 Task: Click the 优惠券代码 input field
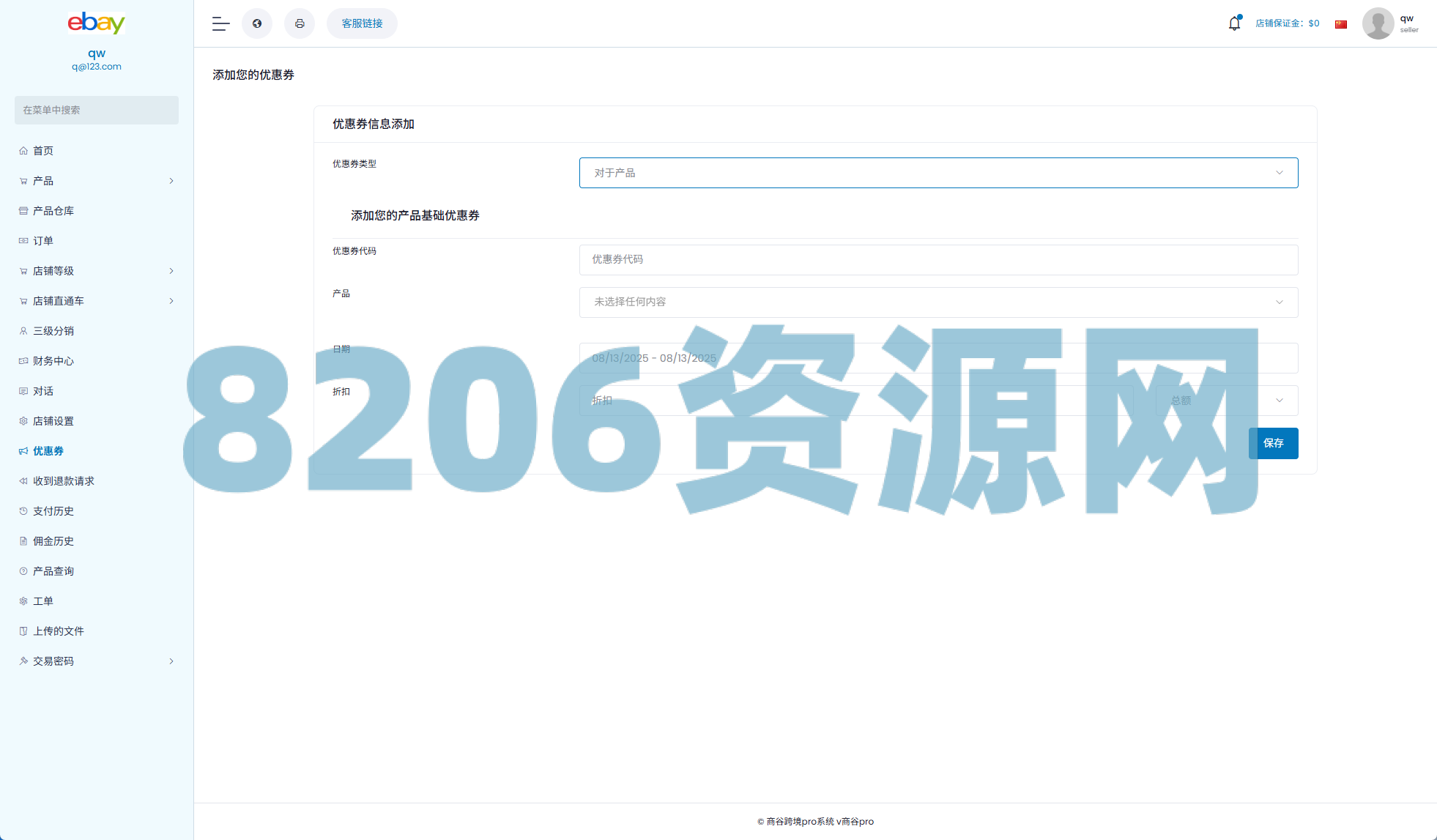point(938,260)
